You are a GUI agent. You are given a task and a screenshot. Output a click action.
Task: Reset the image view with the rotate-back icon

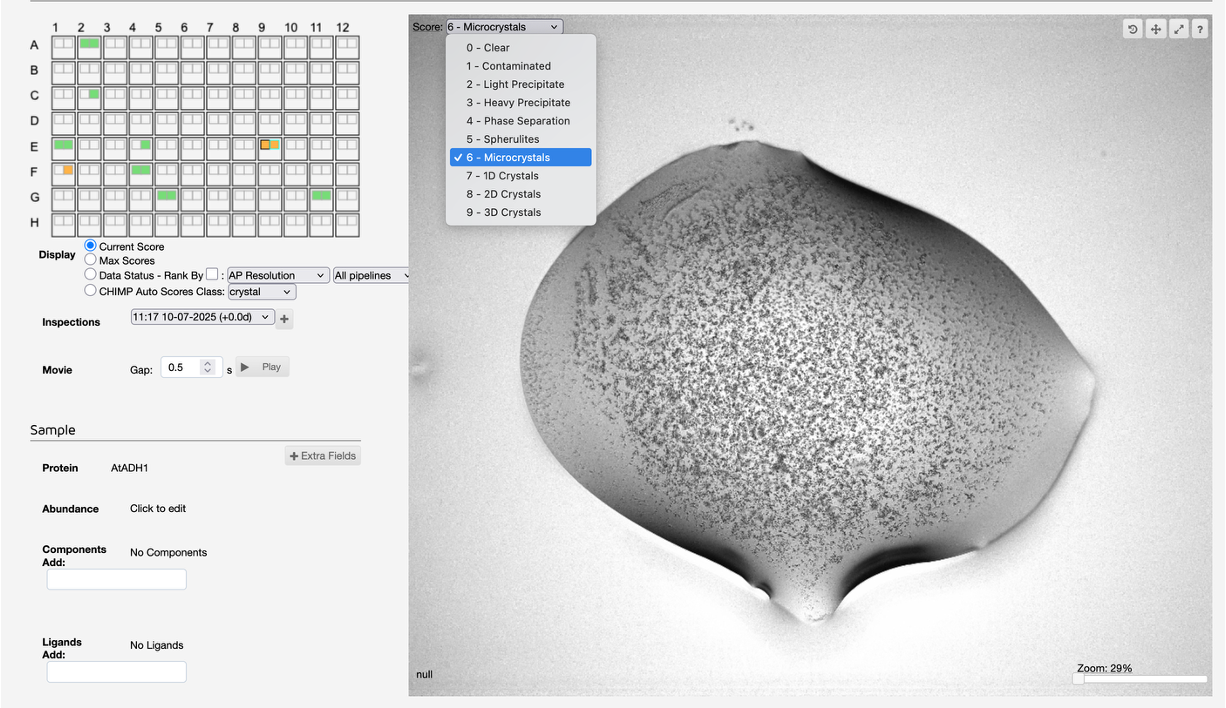[1132, 29]
